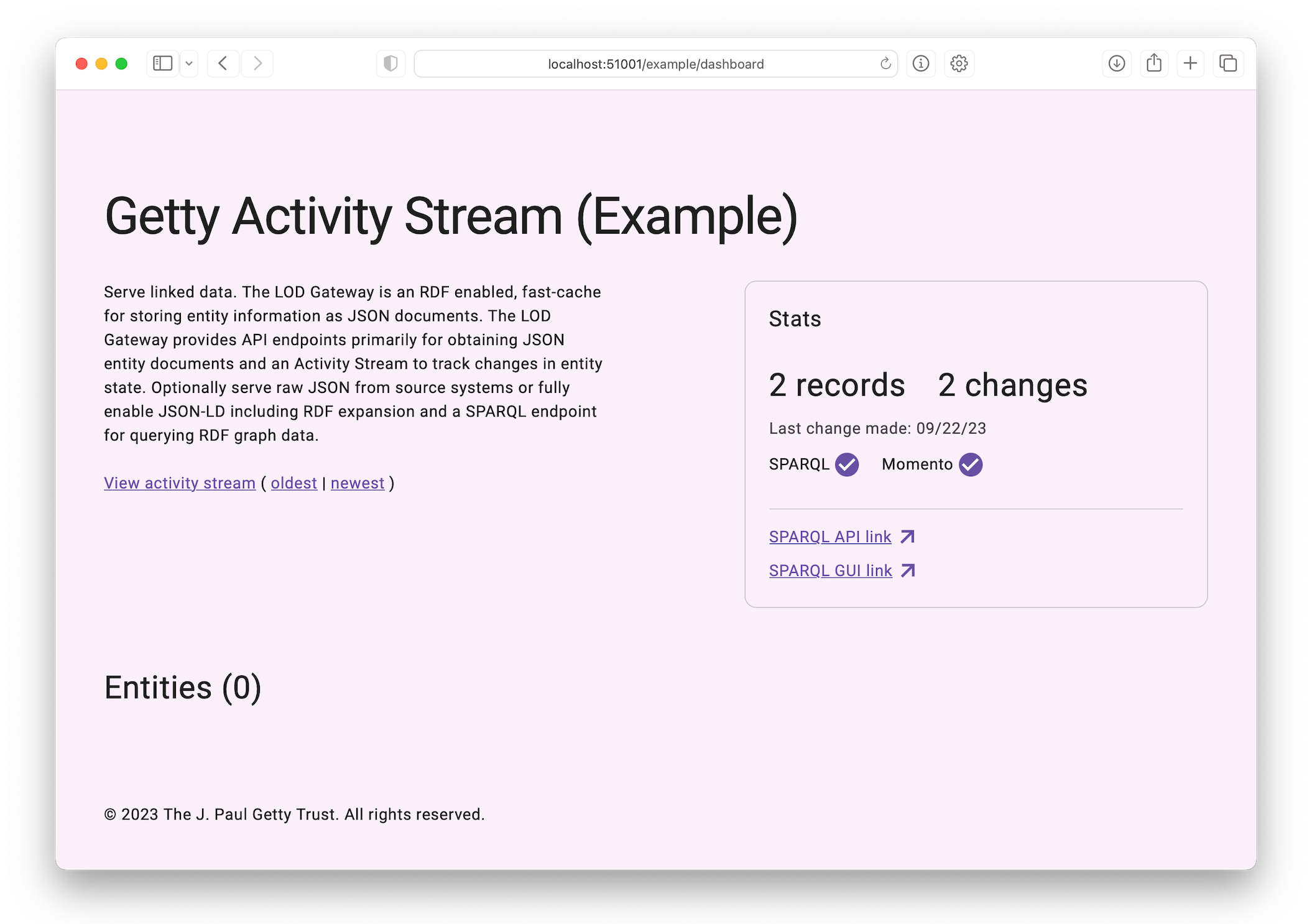Go forward using the forward arrow
Image resolution: width=1312 pixels, height=924 pixels.
click(257, 63)
